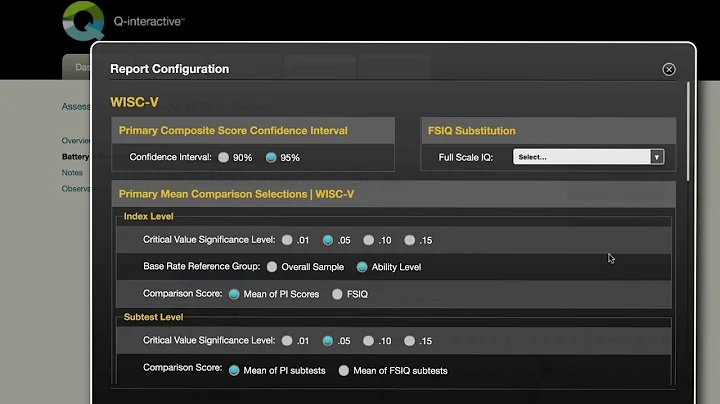Select 95% confidence interval
The height and width of the screenshot is (404, 720).
271,157
